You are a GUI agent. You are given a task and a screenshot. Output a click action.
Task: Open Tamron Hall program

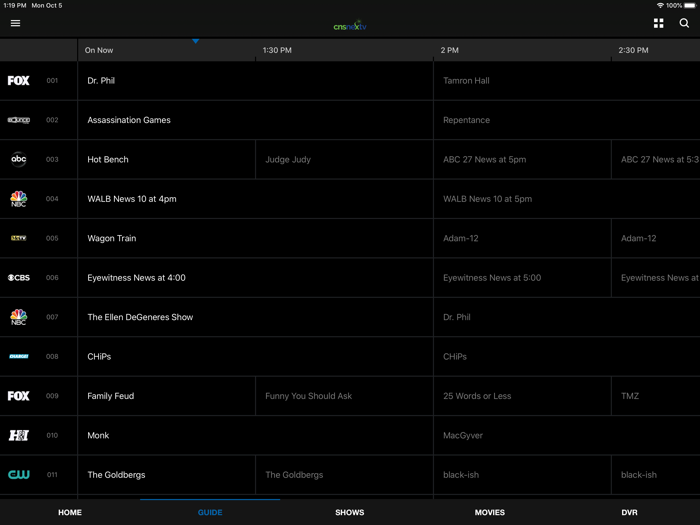[x=567, y=81]
